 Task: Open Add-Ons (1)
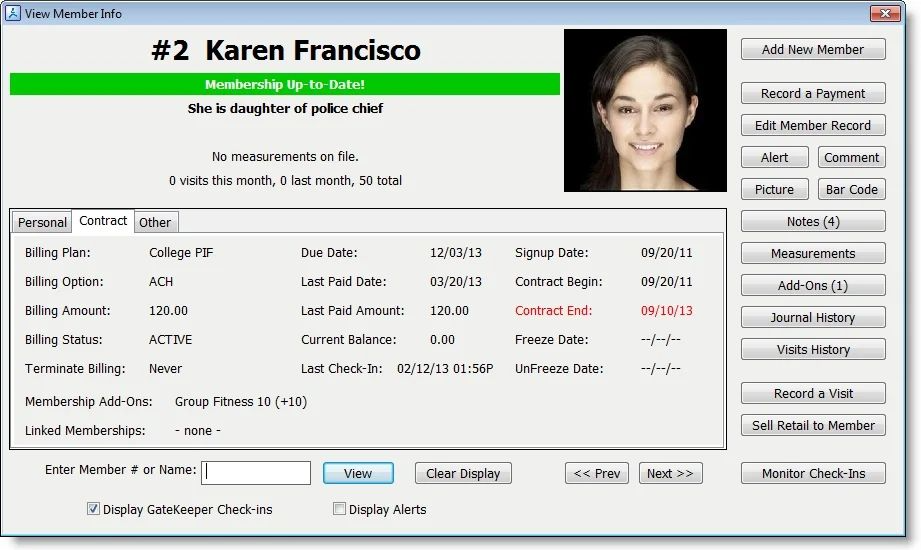[813, 286]
